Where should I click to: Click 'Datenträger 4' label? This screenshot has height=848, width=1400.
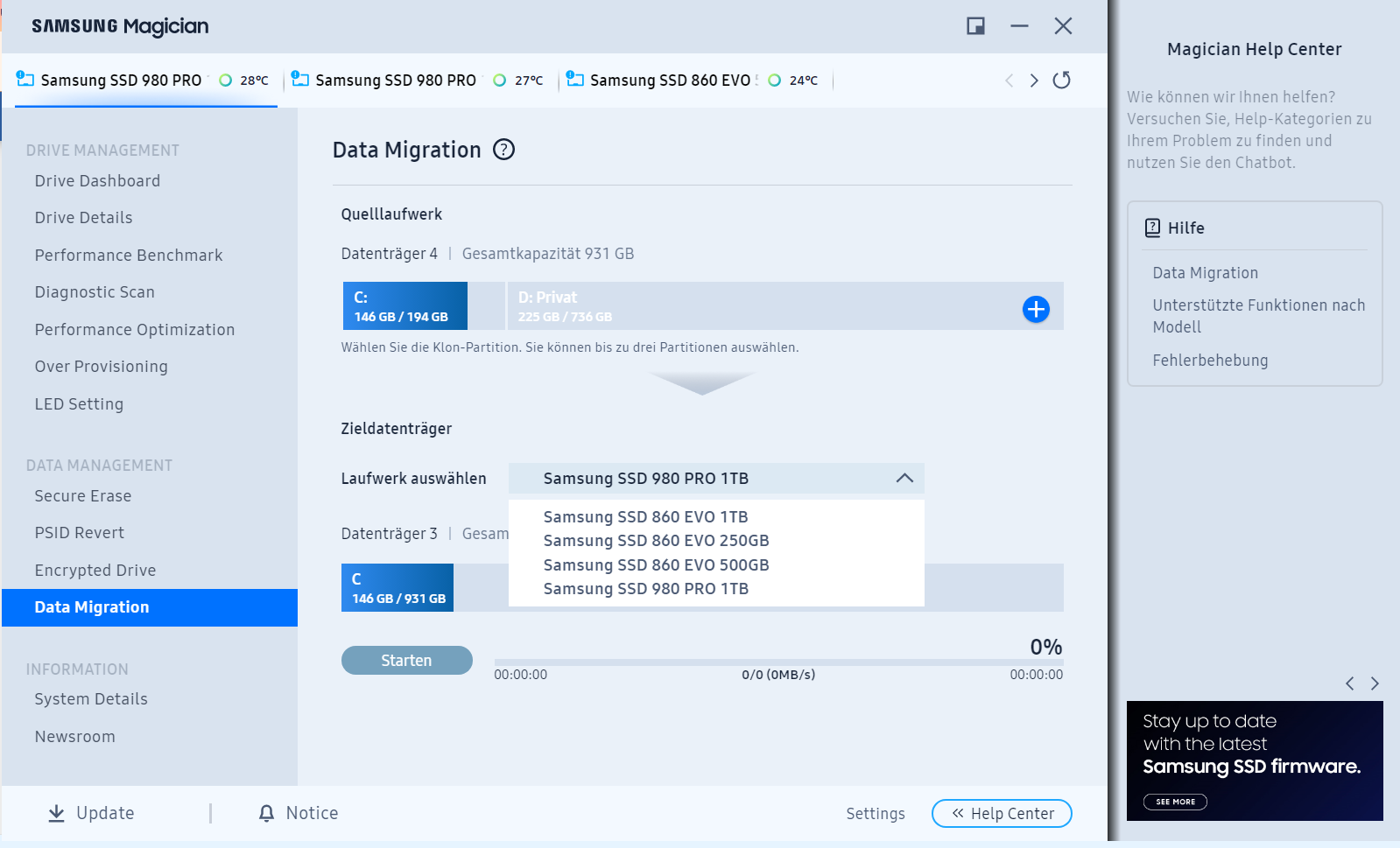point(389,254)
